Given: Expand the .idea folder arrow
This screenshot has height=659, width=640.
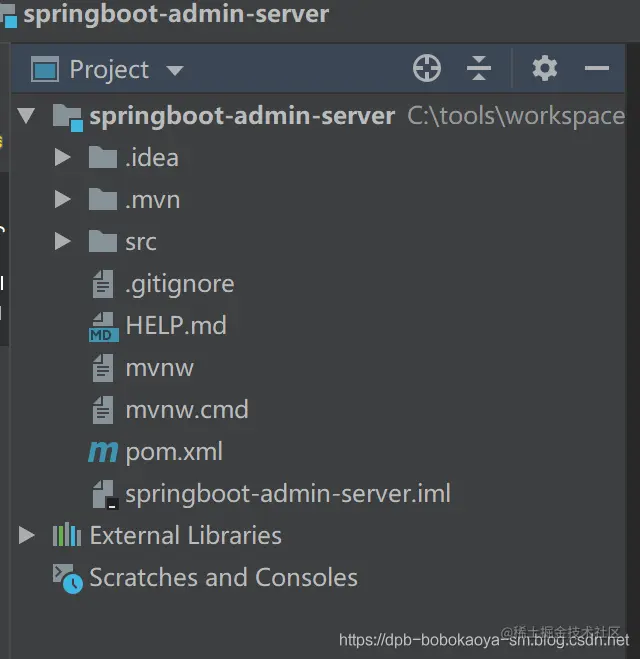Looking at the screenshot, I should point(63,158).
